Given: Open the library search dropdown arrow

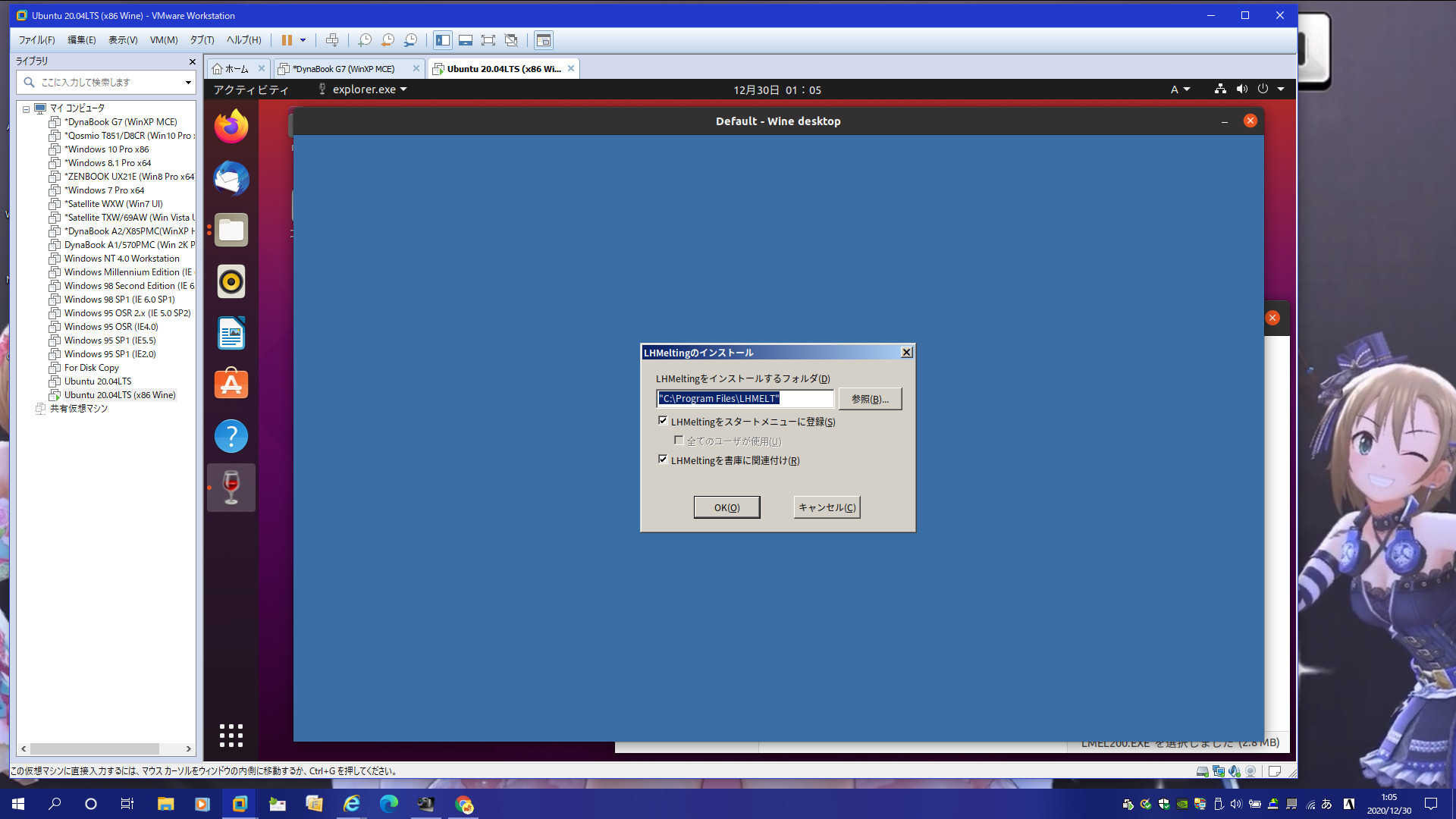Looking at the screenshot, I should 188,82.
